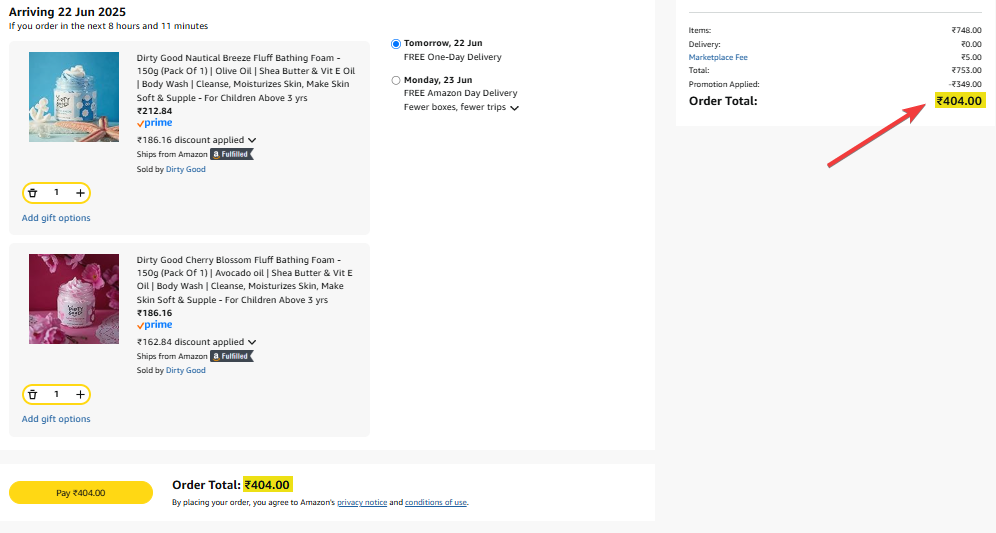Click the ₹0.00 delivery amount

[x=971, y=44]
